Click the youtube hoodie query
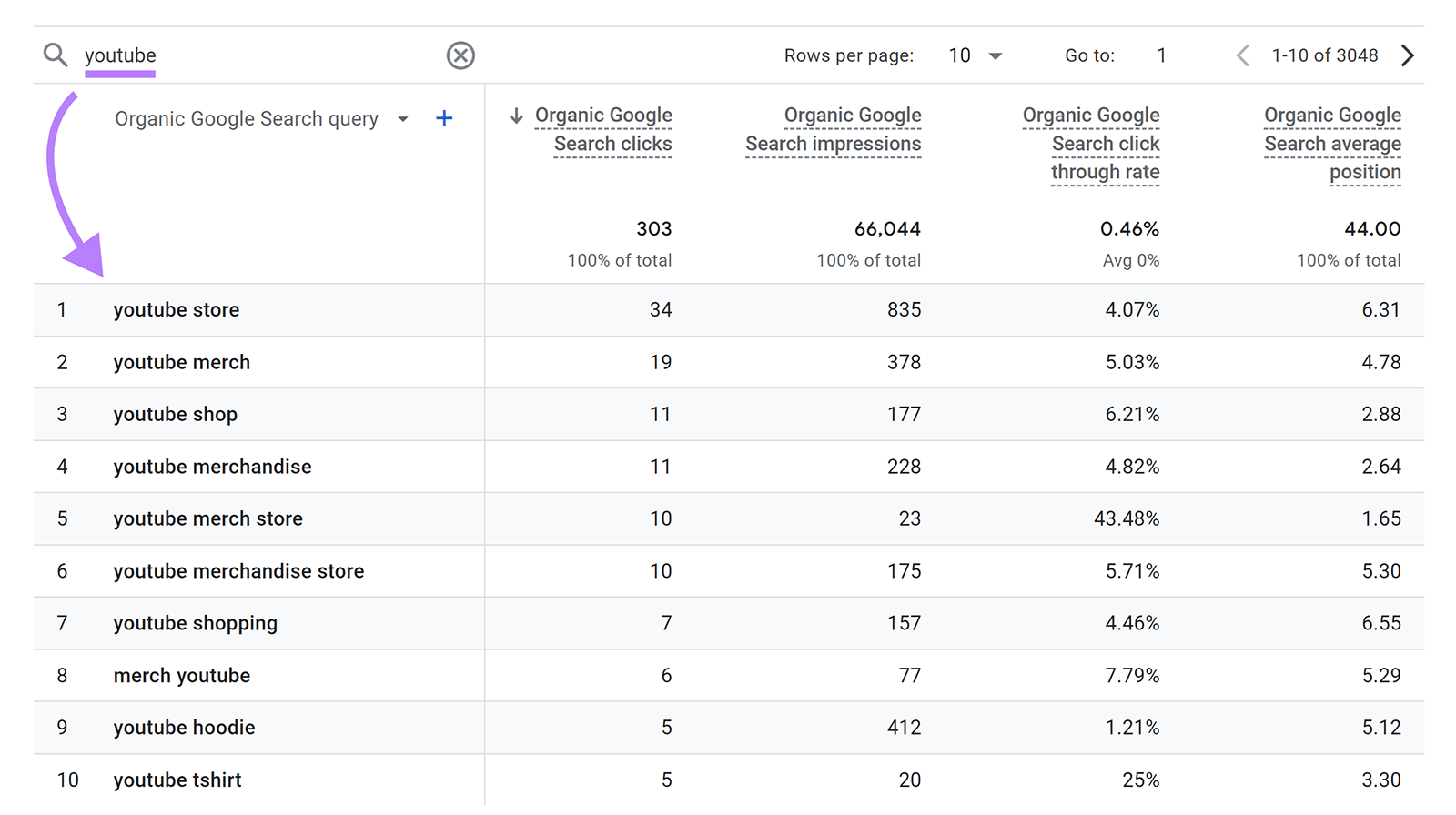This screenshot has height=815, width=1456. (x=184, y=728)
